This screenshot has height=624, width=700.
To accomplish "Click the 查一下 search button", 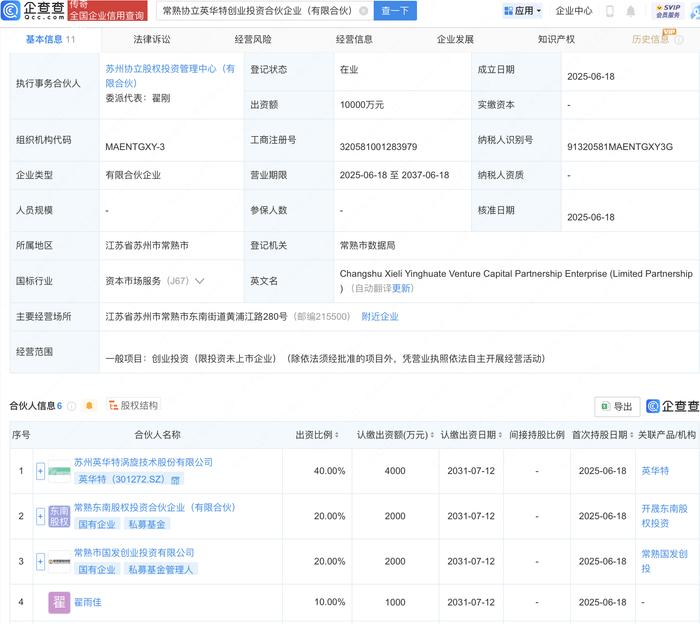I will coord(395,11).
